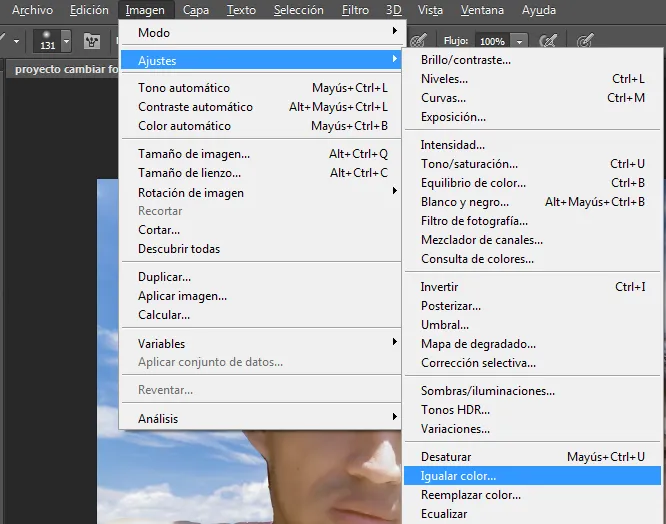Screen dimensions: 666x524
Task: Open Variaciones adjustment
Action: click(x=533, y=429)
